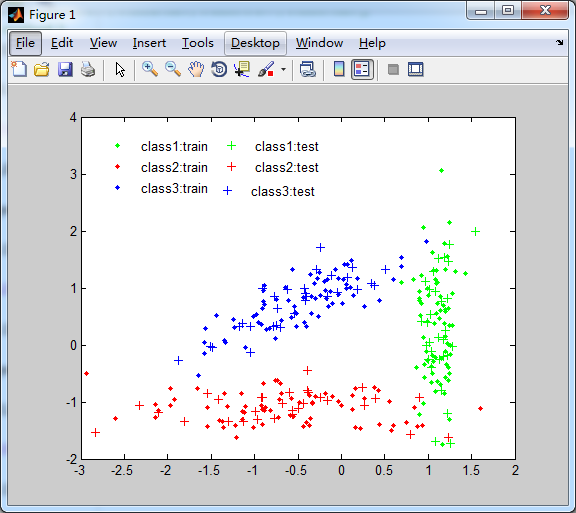Expand the Brush tool color dropdown arrow

[x=283, y=69]
